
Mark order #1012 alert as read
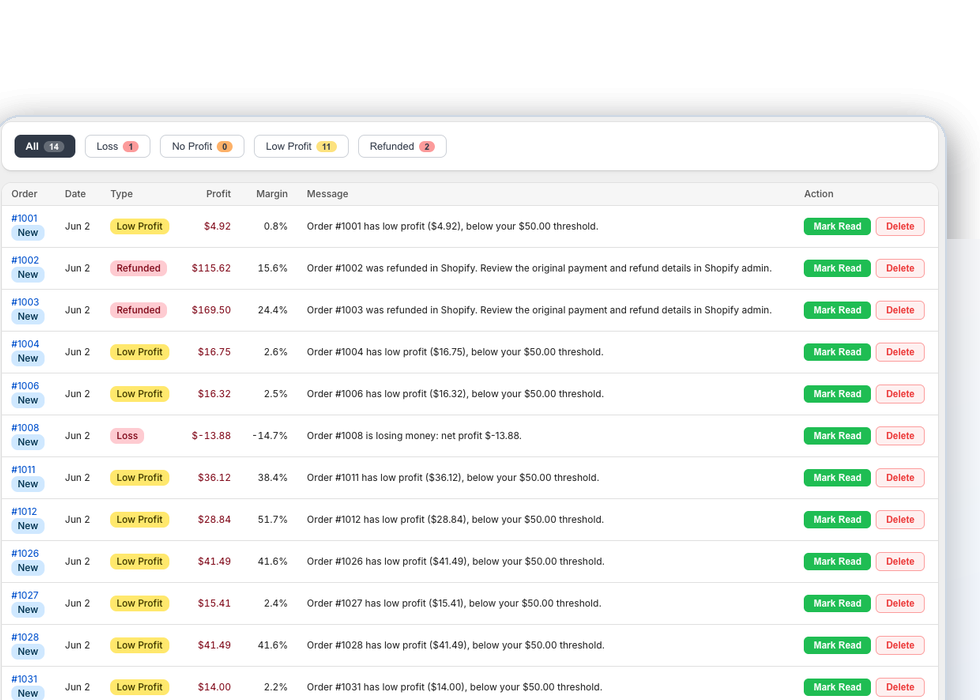tap(837, 519)
